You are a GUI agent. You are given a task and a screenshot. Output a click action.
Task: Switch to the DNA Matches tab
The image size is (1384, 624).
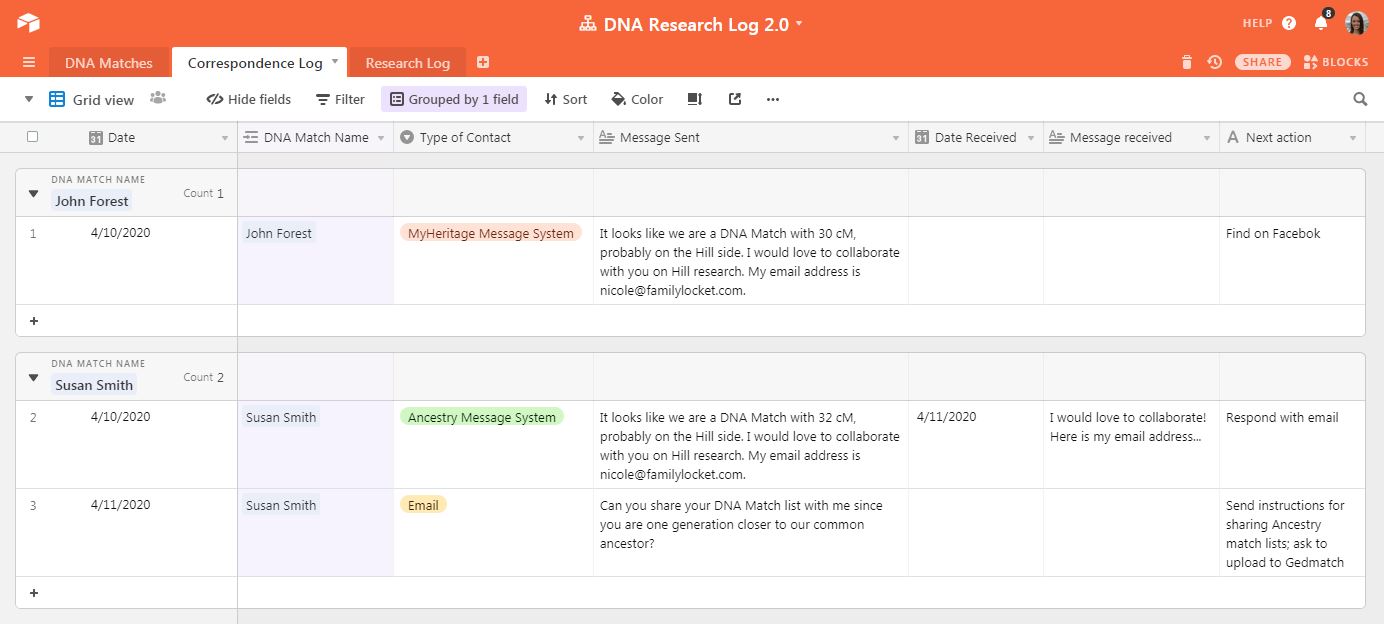tap(109, 63)
